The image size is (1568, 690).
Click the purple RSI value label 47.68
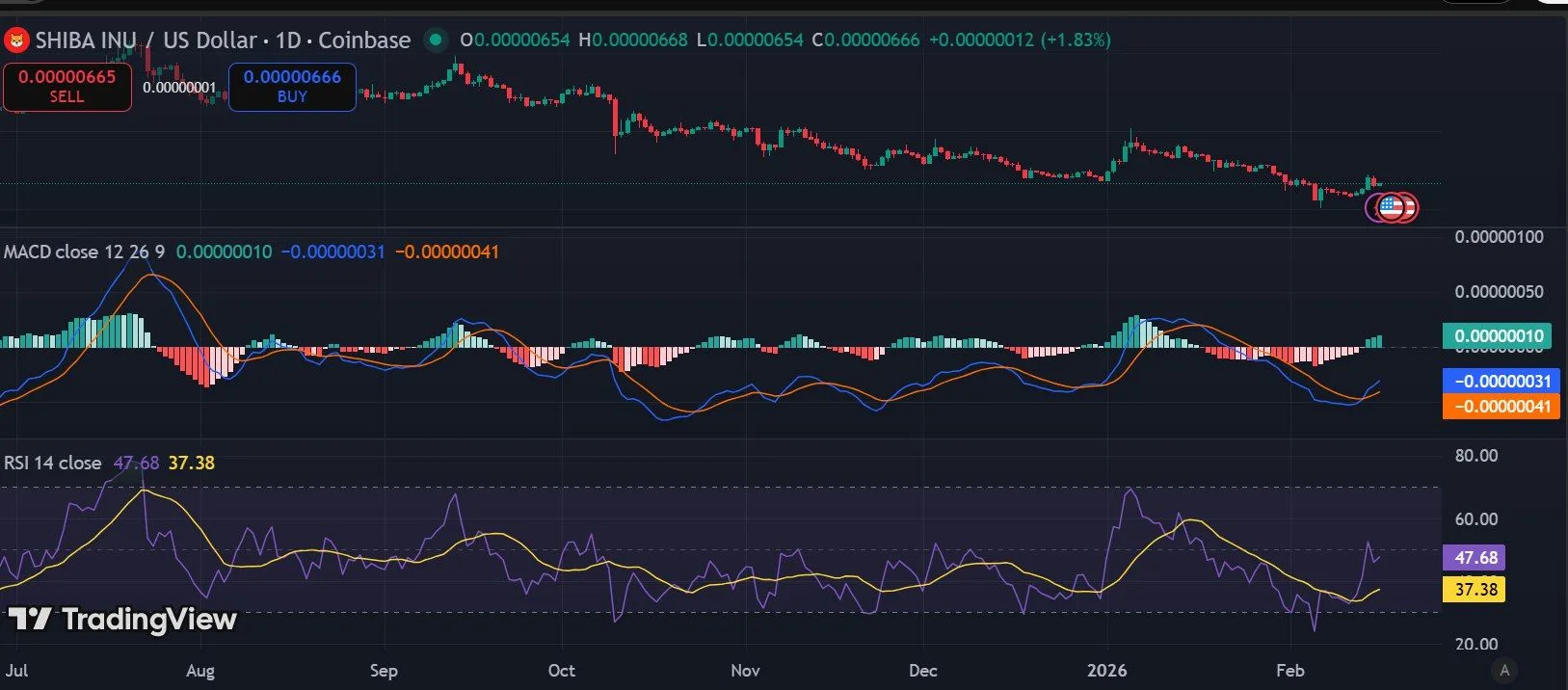[1475, 557]
